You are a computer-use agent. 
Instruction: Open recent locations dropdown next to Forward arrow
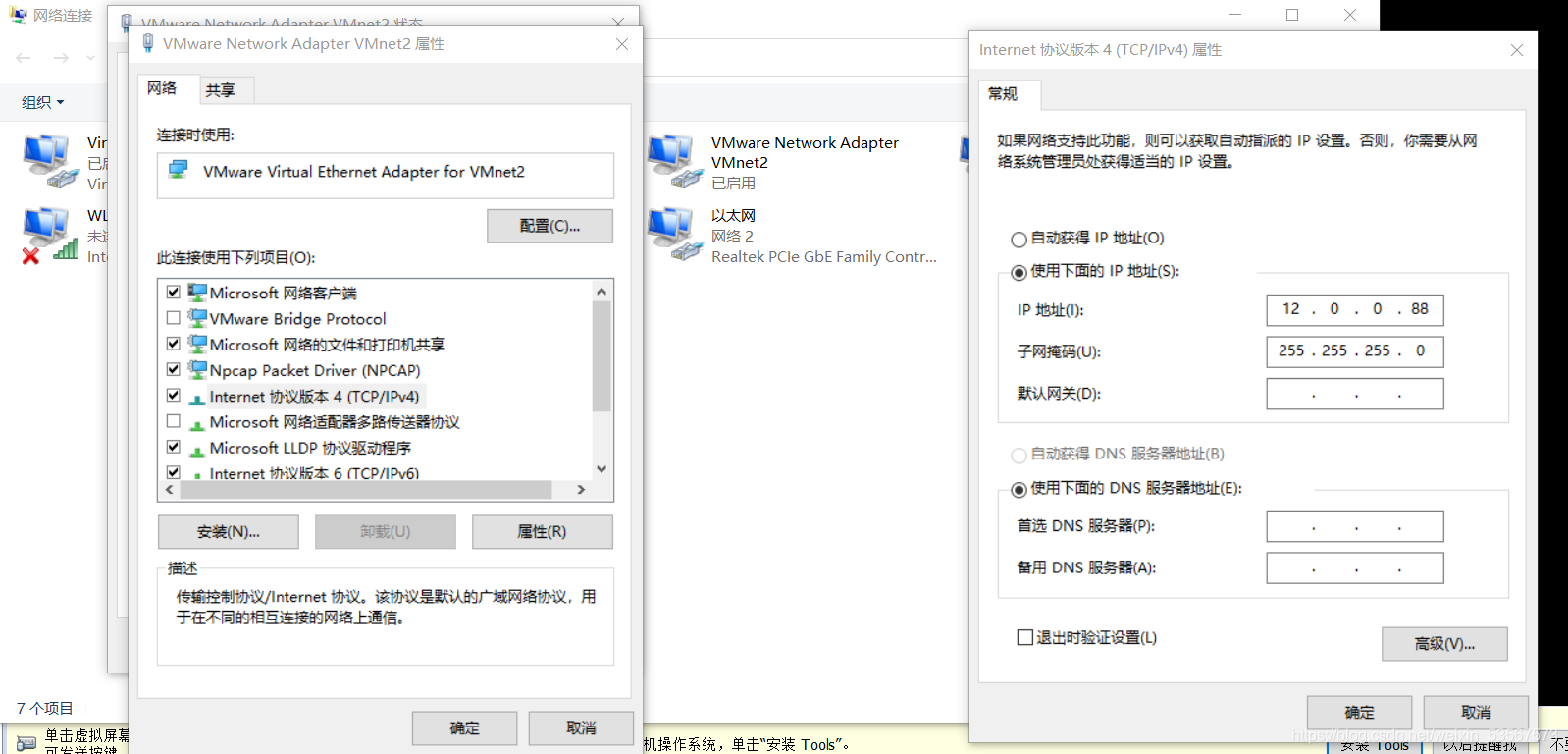(x=91, y=58)
